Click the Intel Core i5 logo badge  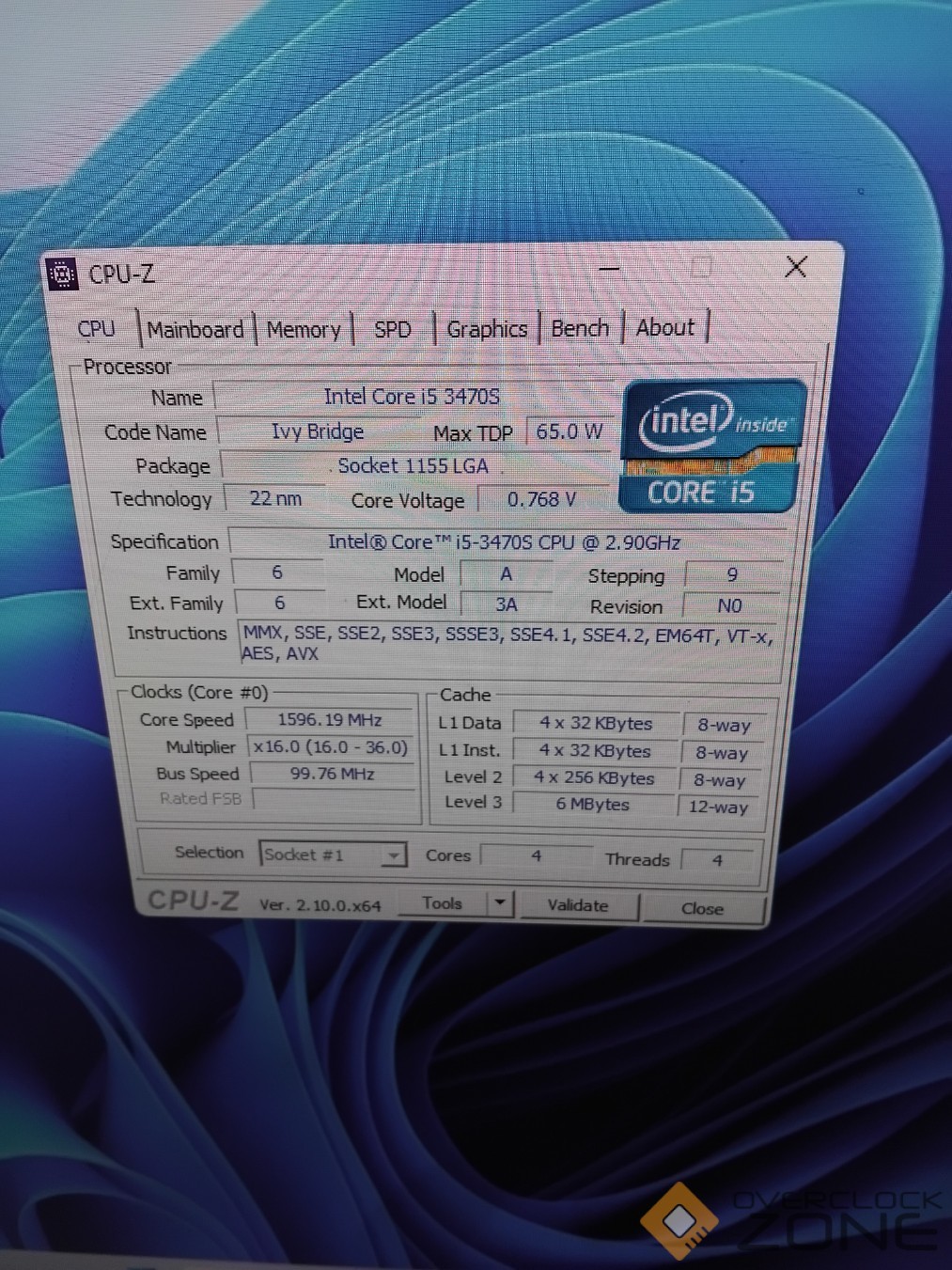click(x=712, y=447)
